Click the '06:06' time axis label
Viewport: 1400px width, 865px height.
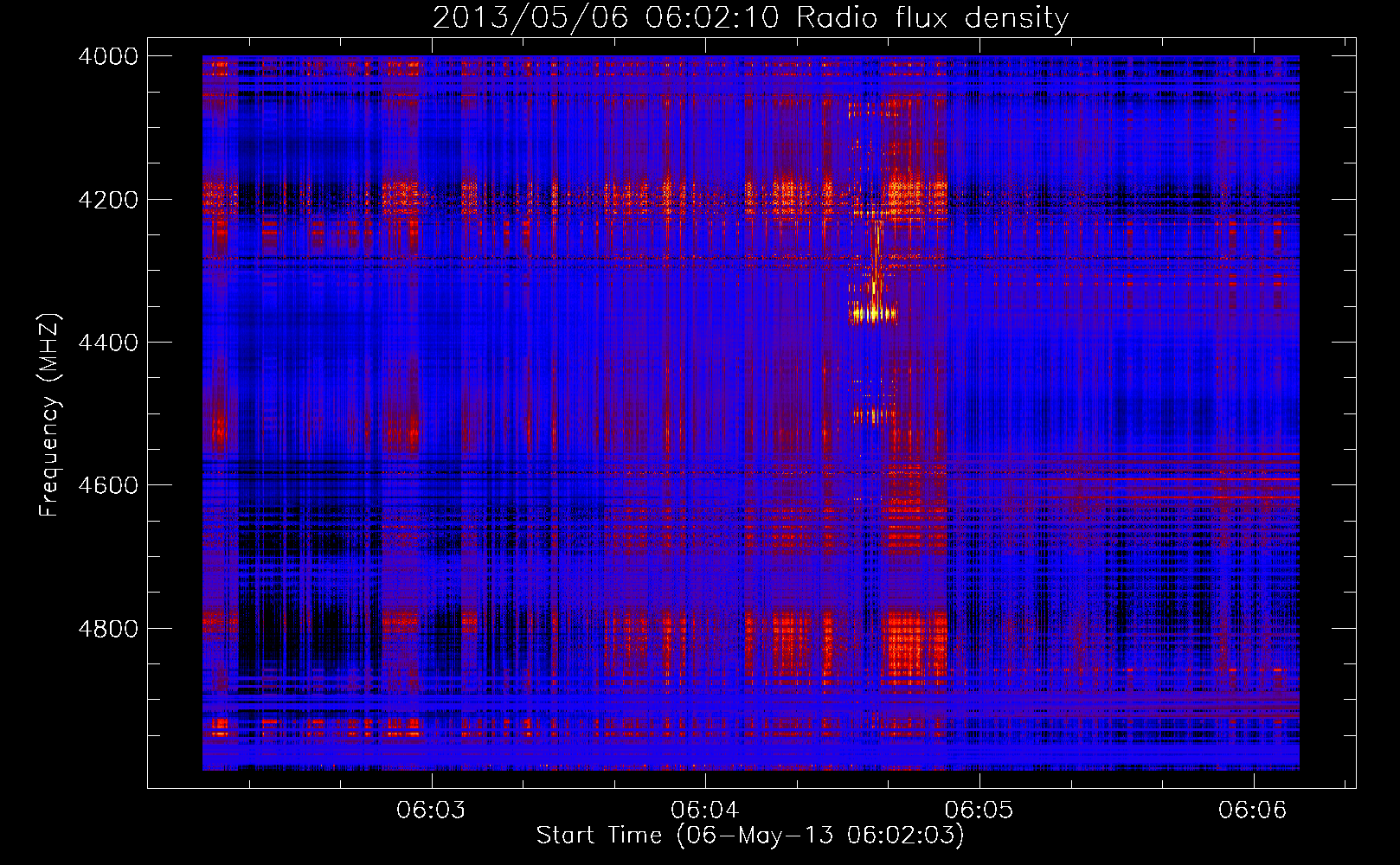coord(1253,810)
